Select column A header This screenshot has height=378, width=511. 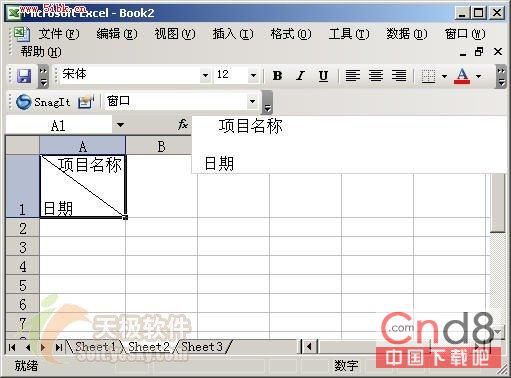[83, 146]
